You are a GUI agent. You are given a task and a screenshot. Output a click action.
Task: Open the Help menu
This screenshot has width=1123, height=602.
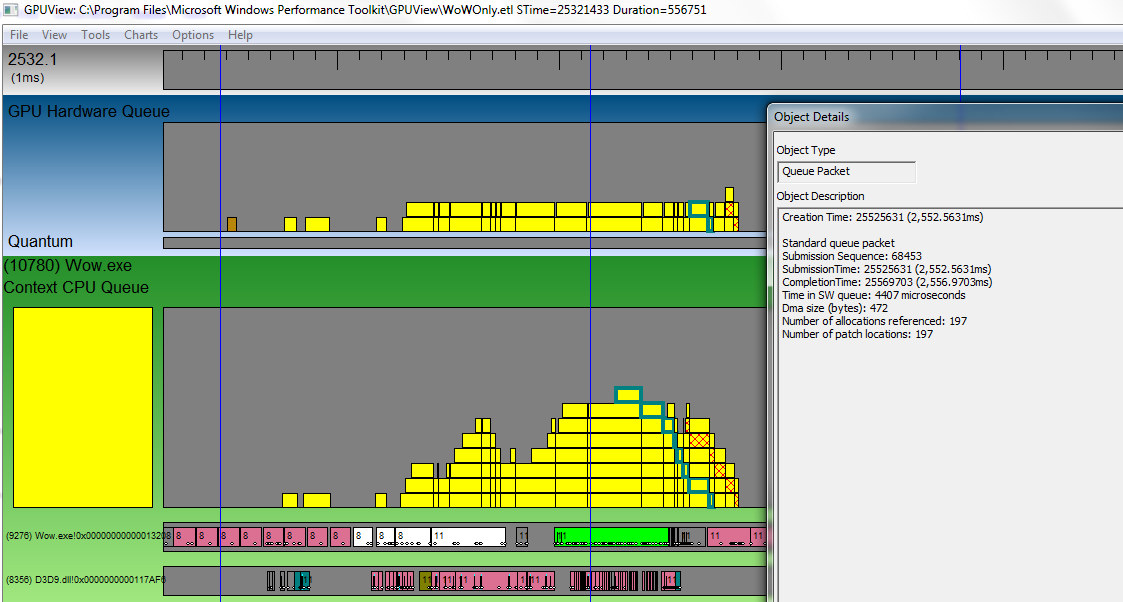point(240,35)
